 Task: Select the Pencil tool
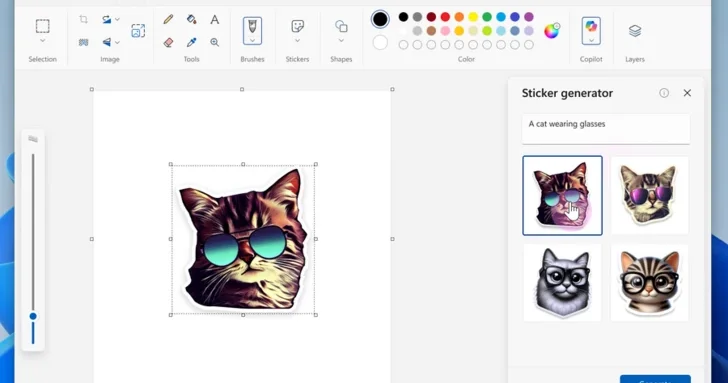tap(168, 19)
